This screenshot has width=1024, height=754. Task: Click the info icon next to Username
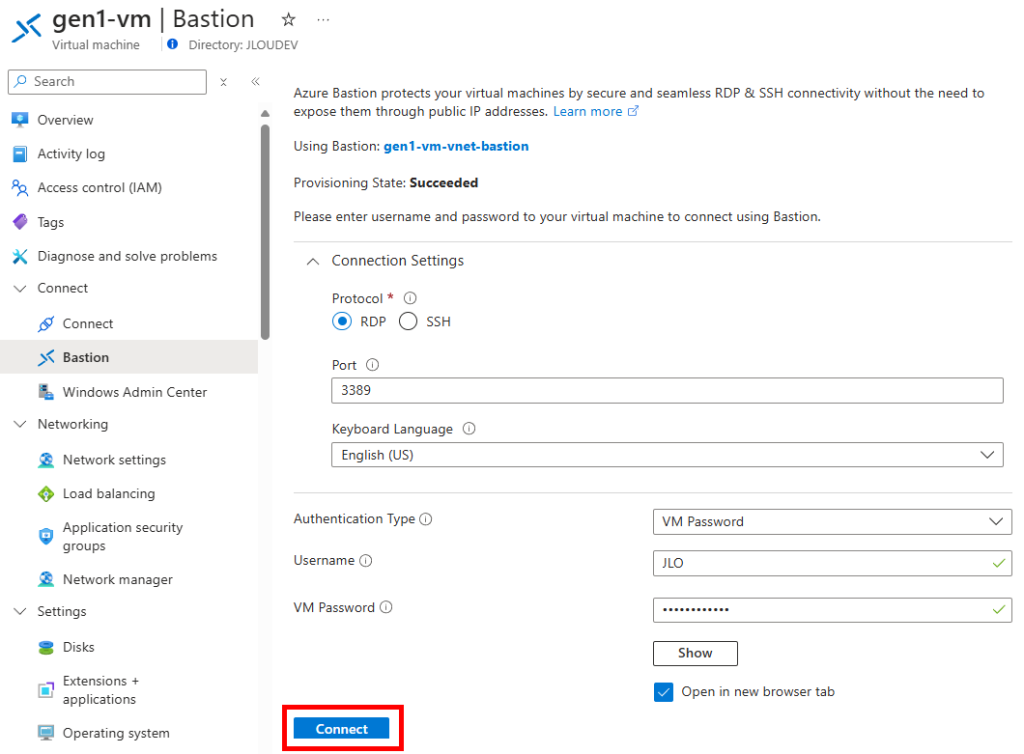coord(366,561)
